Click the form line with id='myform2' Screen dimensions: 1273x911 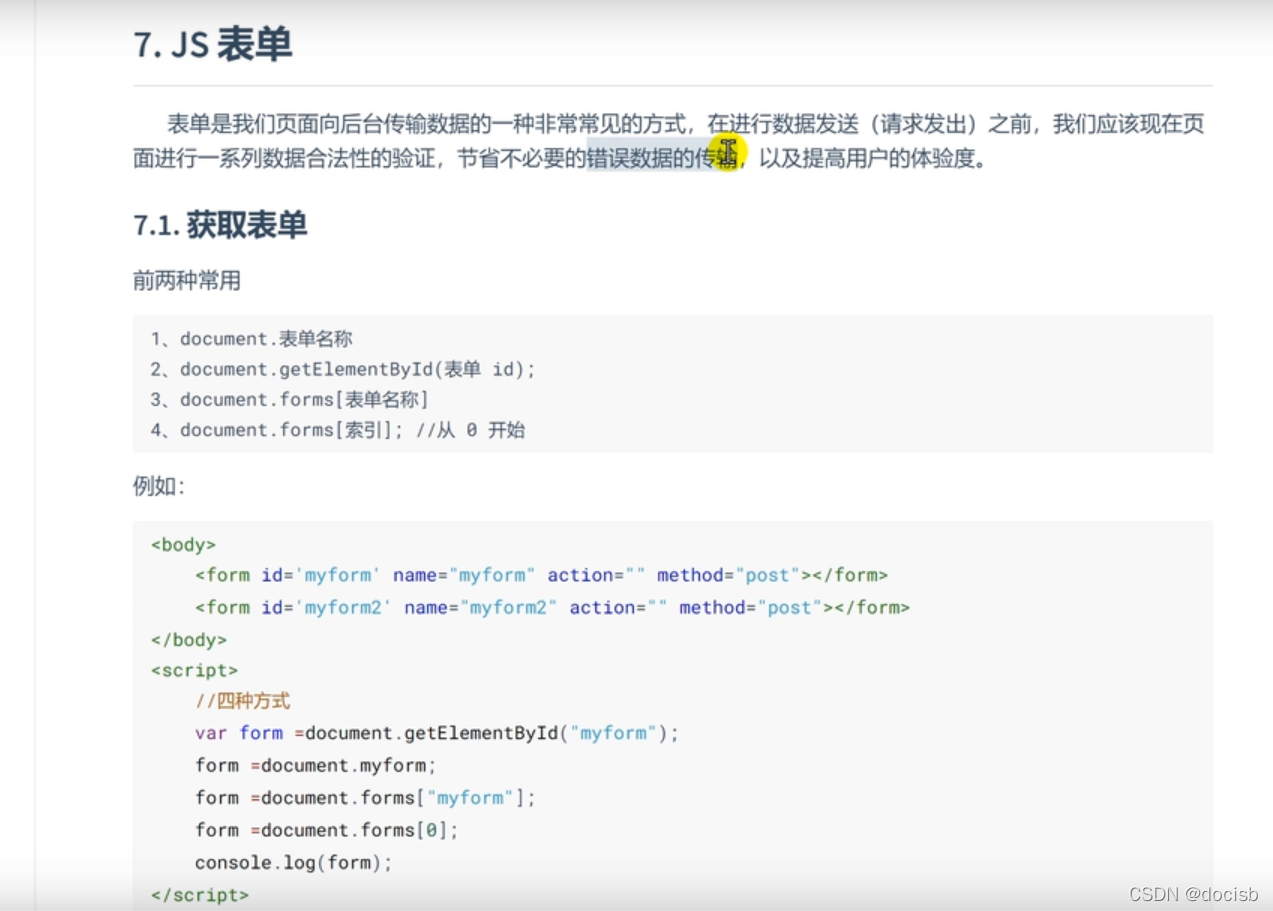tap(553, 607)
